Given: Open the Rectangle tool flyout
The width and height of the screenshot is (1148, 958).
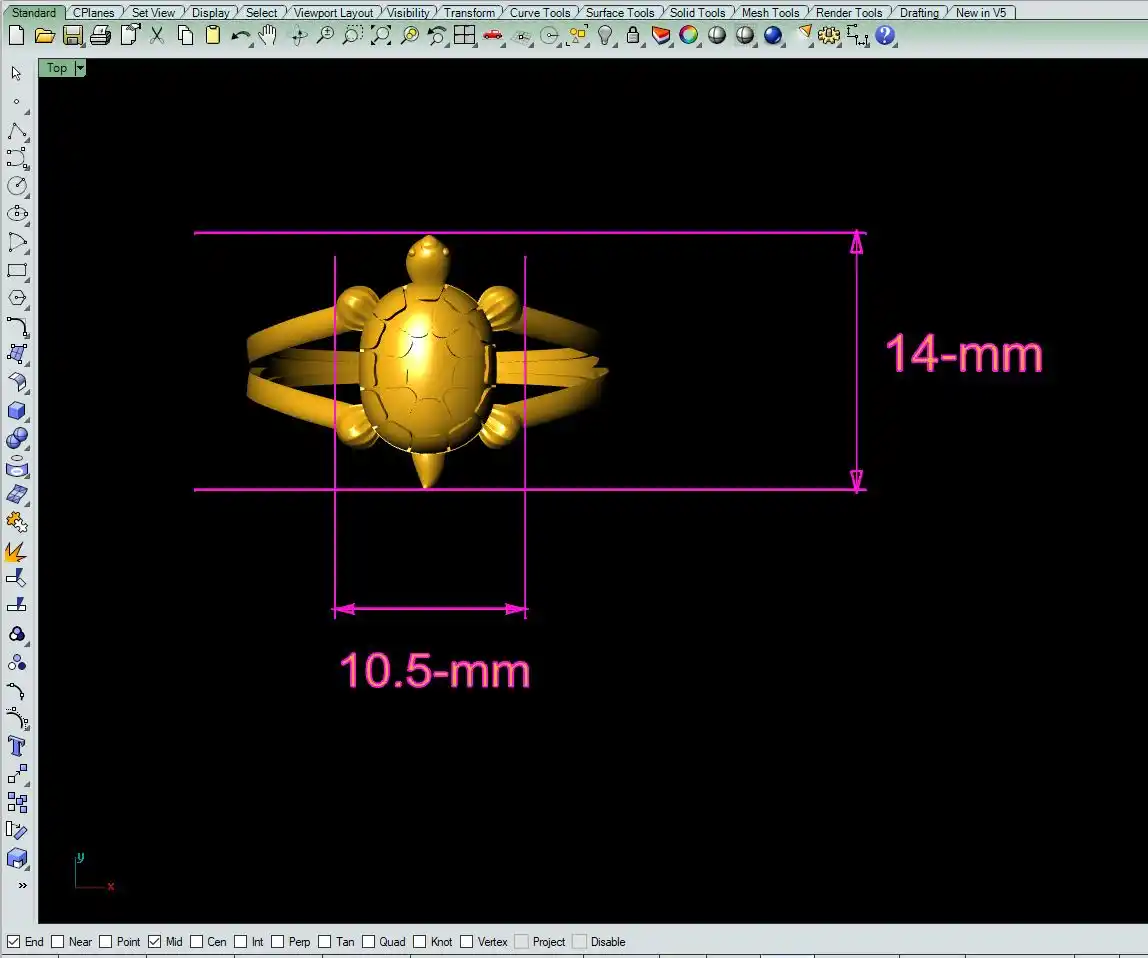Looking at the screenshot, I should pyautogui.click(x=17, y=270).
